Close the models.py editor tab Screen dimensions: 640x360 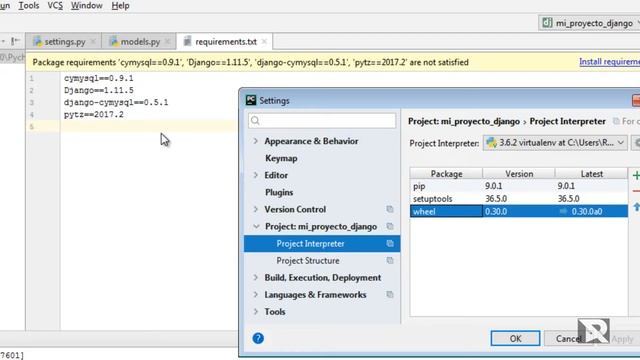pyautogui.click(x=167, y=42)
